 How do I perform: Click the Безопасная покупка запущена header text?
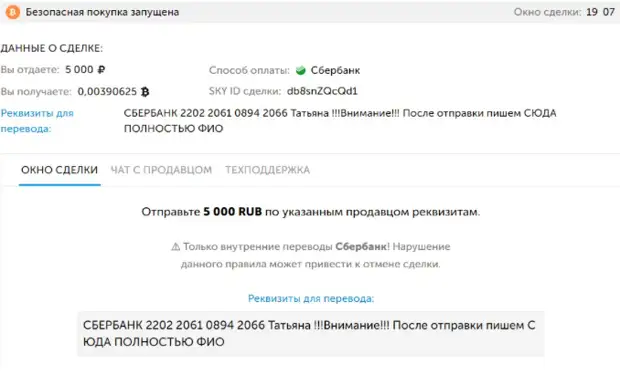(102, 12)
